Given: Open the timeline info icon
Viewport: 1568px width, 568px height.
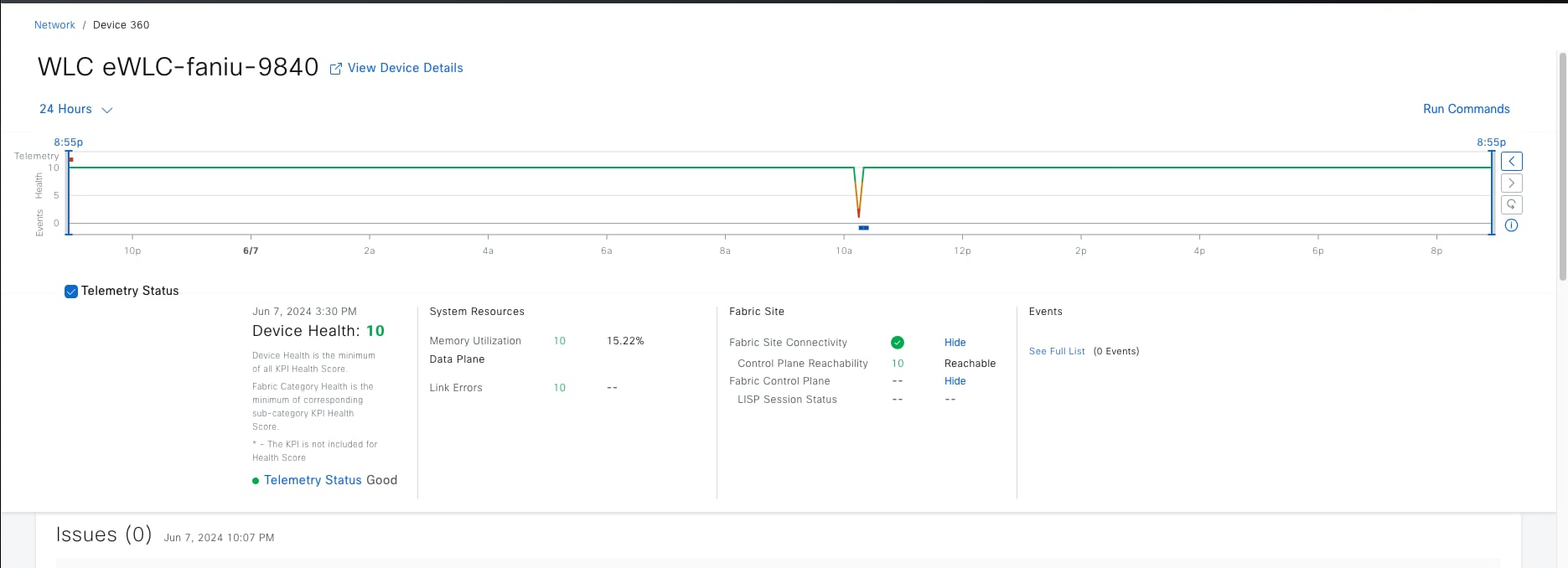Looking at the screenshot, I should click(1511, 225).
